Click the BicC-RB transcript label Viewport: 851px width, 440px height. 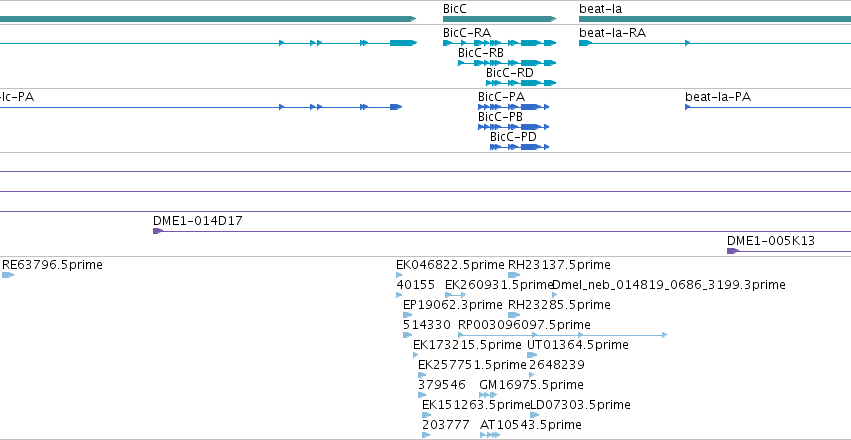480,53
